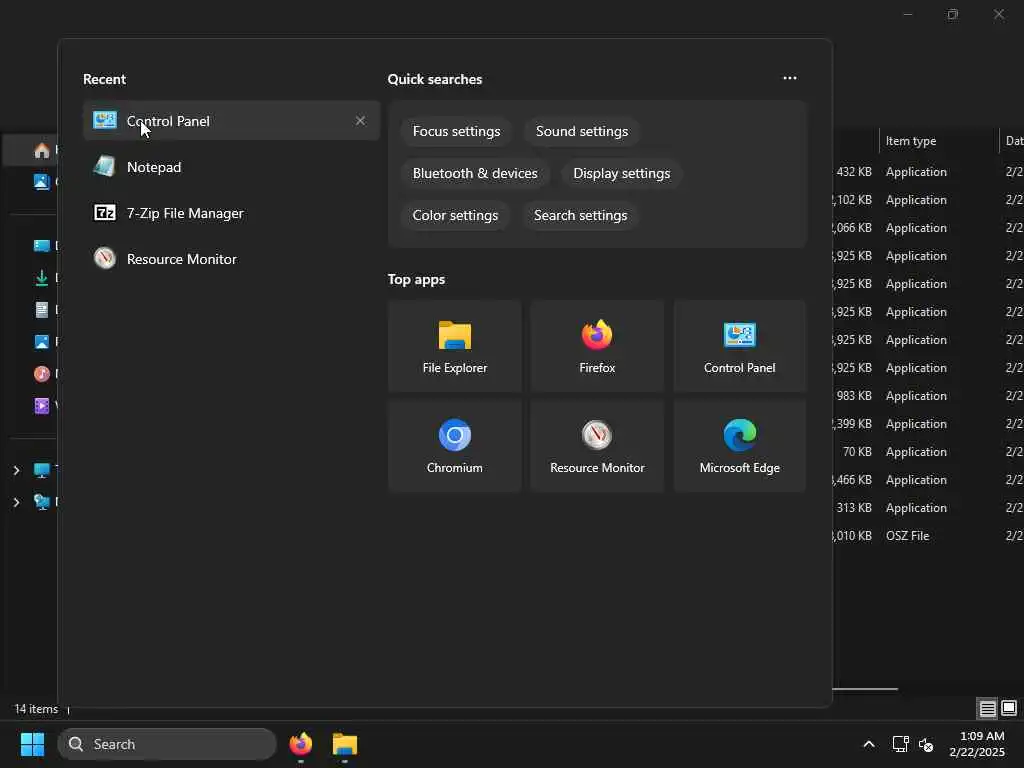This screenshot has width=1024, height=768.
Task: Select the 983 KB Application row
Action: coord(928,396)
